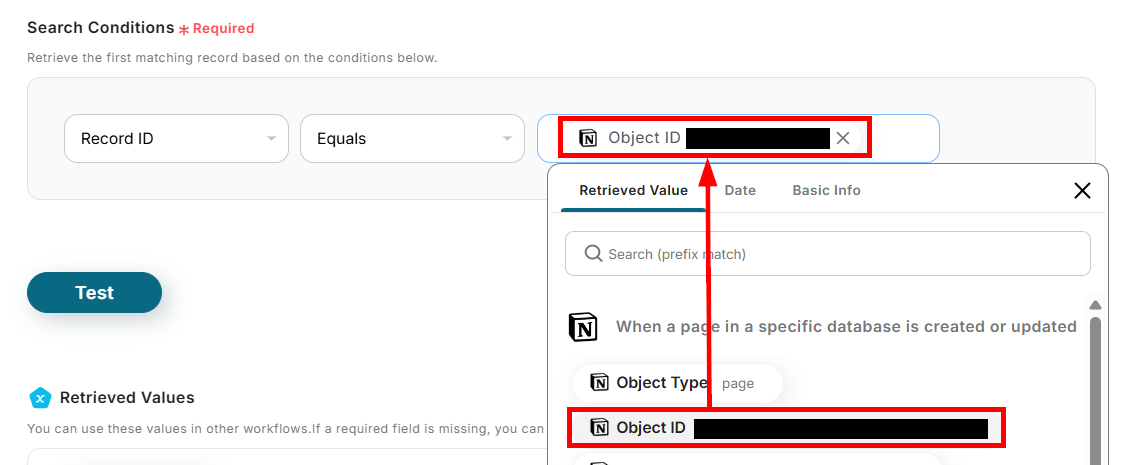
Task: Click the magnifier icon in search box
Action: click(593, 253)
